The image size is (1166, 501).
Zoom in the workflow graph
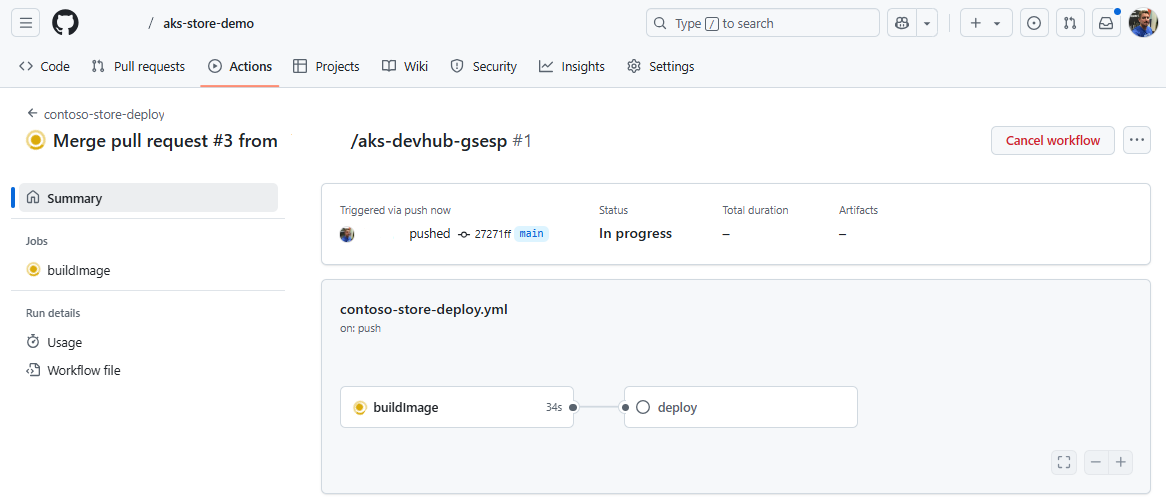[1121, 462]
